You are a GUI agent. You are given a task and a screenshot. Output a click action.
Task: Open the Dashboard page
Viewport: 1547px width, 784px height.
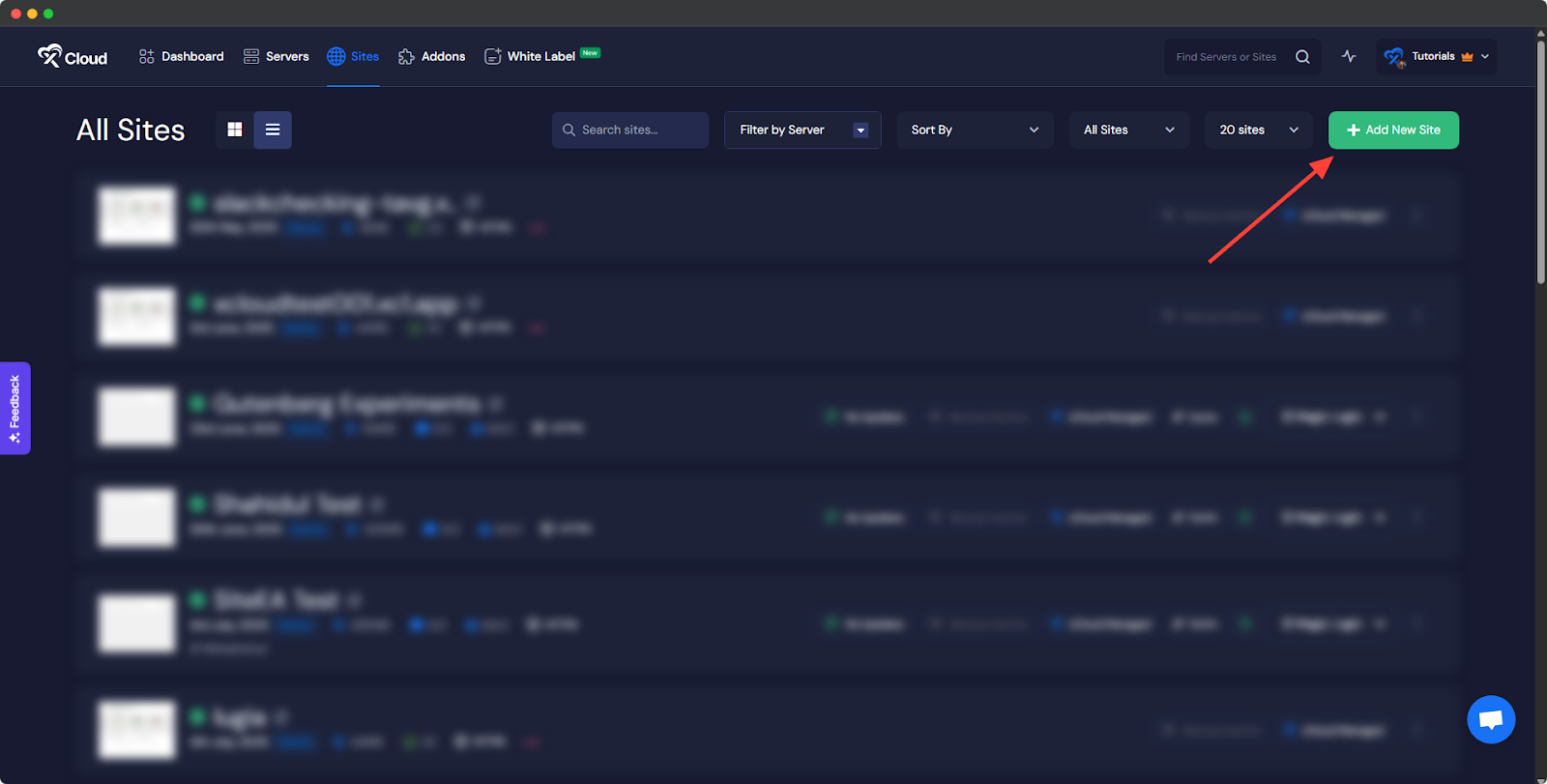point(182,56)
